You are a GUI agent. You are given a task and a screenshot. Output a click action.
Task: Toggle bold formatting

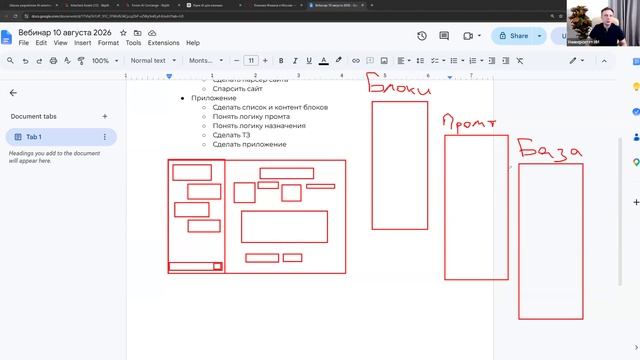pyautogui.click(x=281, y=61)
